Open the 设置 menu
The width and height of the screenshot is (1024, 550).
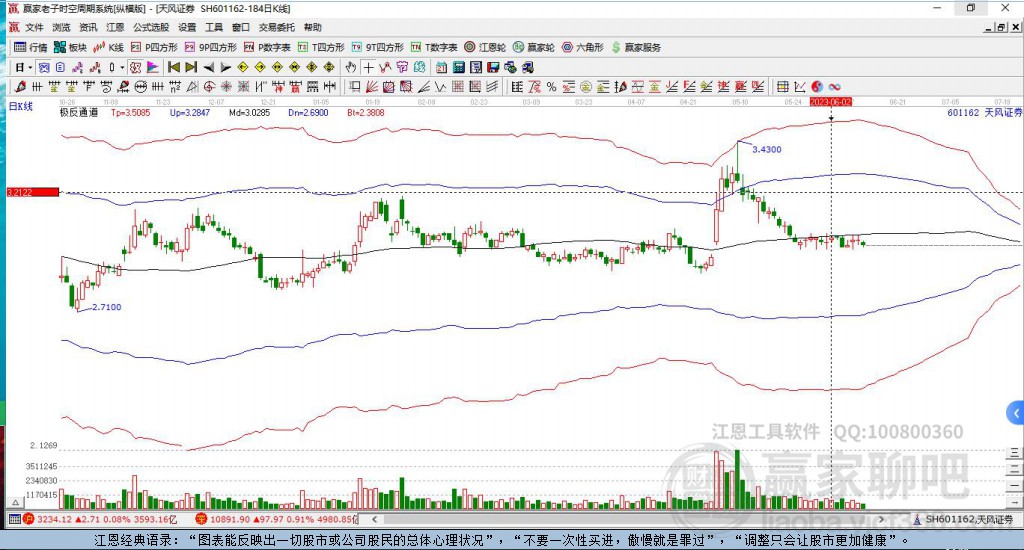[x=187, y=27]
